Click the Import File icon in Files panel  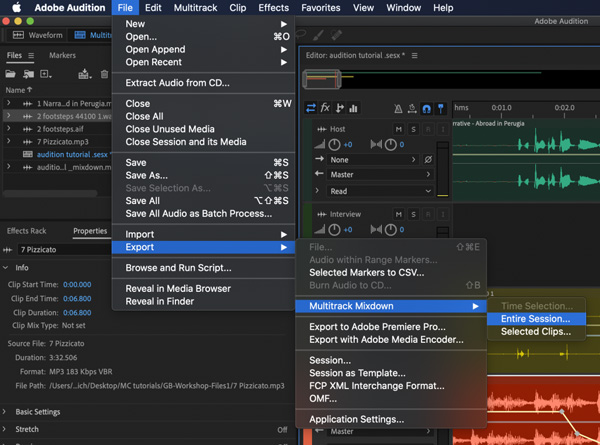pos(28,74)
